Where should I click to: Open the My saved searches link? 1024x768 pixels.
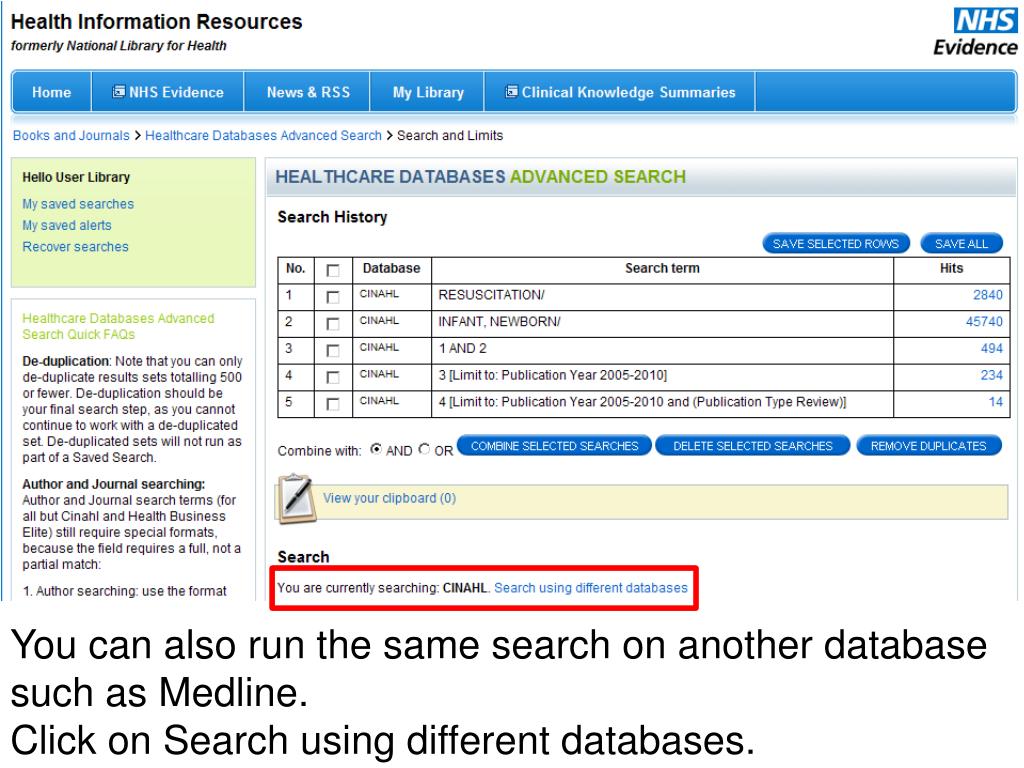point(78,204)
